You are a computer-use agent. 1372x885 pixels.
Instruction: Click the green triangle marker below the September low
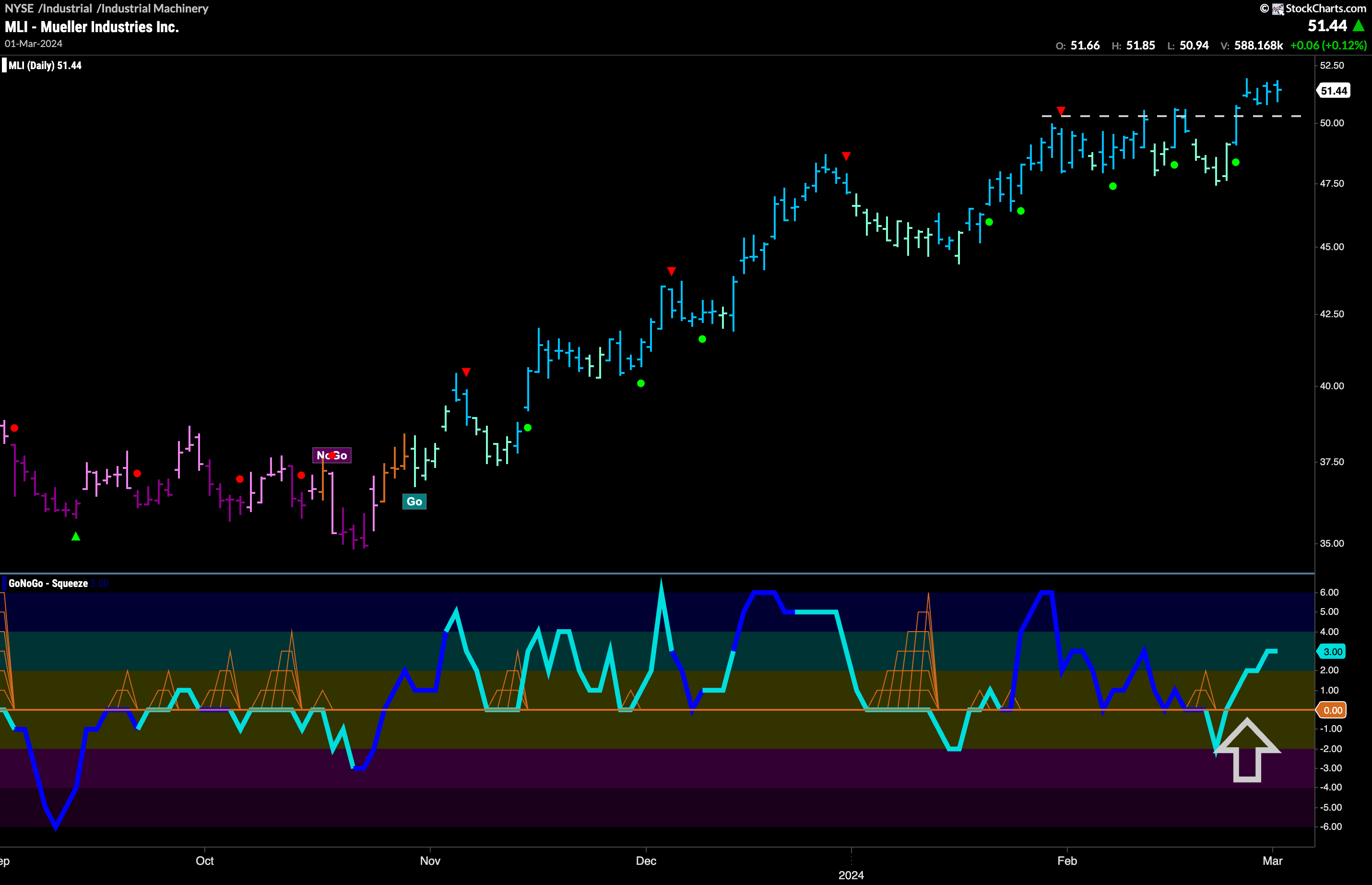76,536
